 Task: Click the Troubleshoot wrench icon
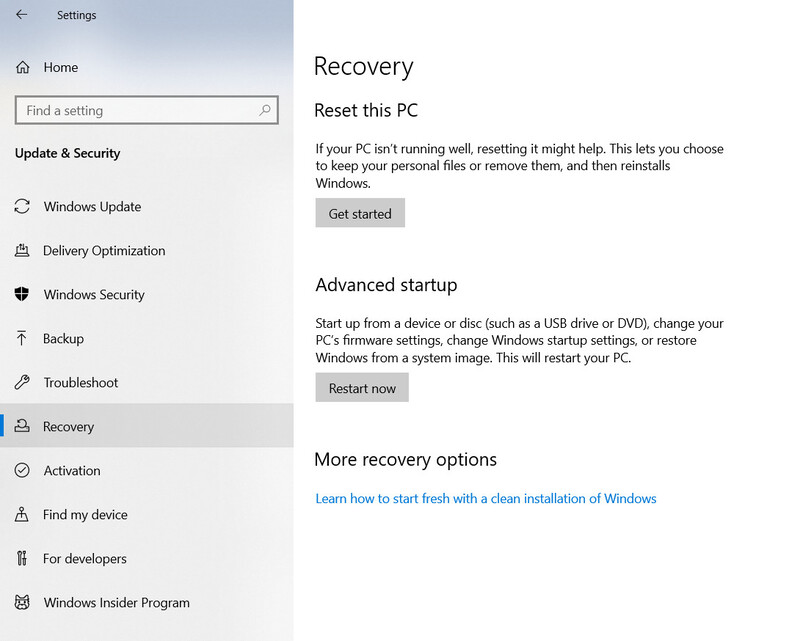(x=22, y=382)
